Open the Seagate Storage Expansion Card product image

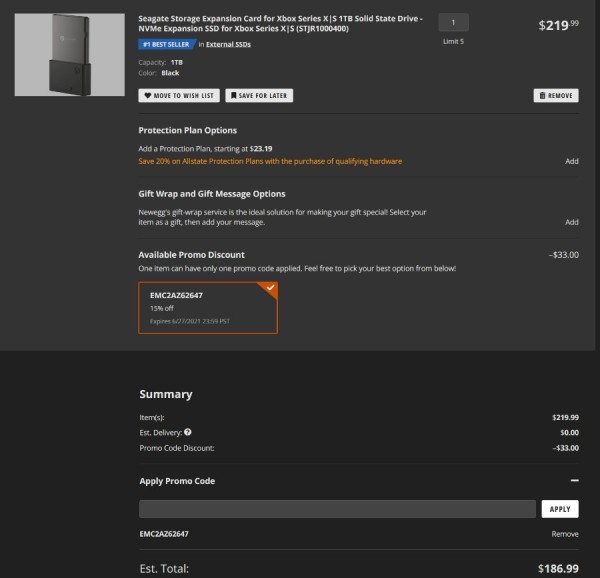(70, 55)
